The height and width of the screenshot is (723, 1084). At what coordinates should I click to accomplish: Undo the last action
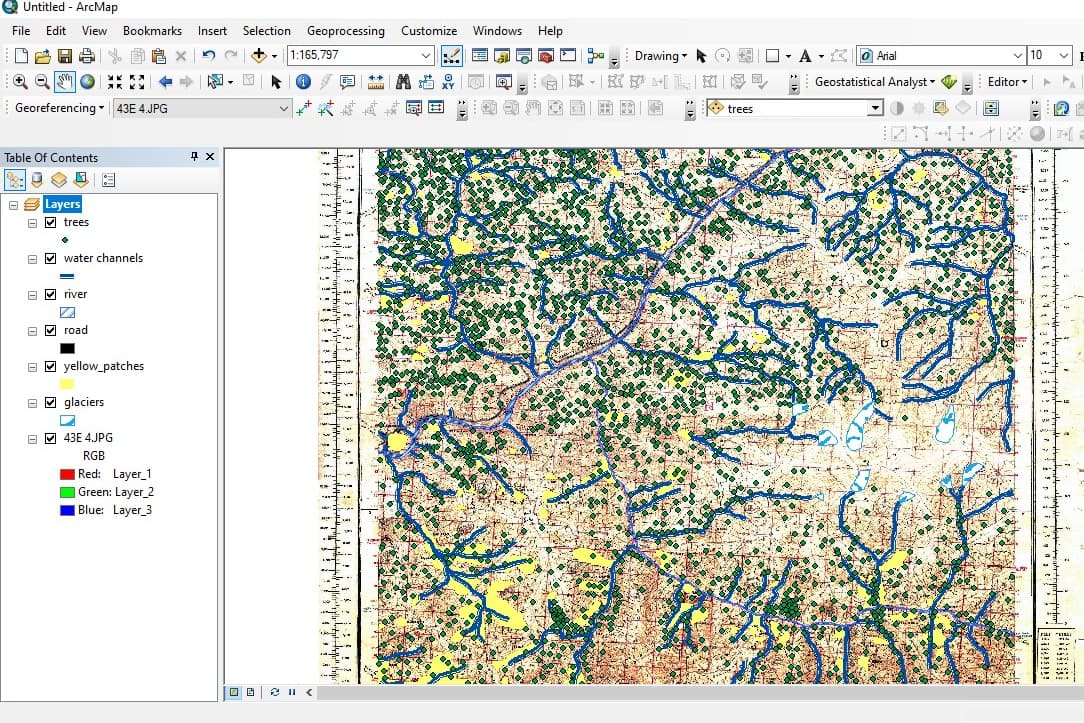coord(209,56)
